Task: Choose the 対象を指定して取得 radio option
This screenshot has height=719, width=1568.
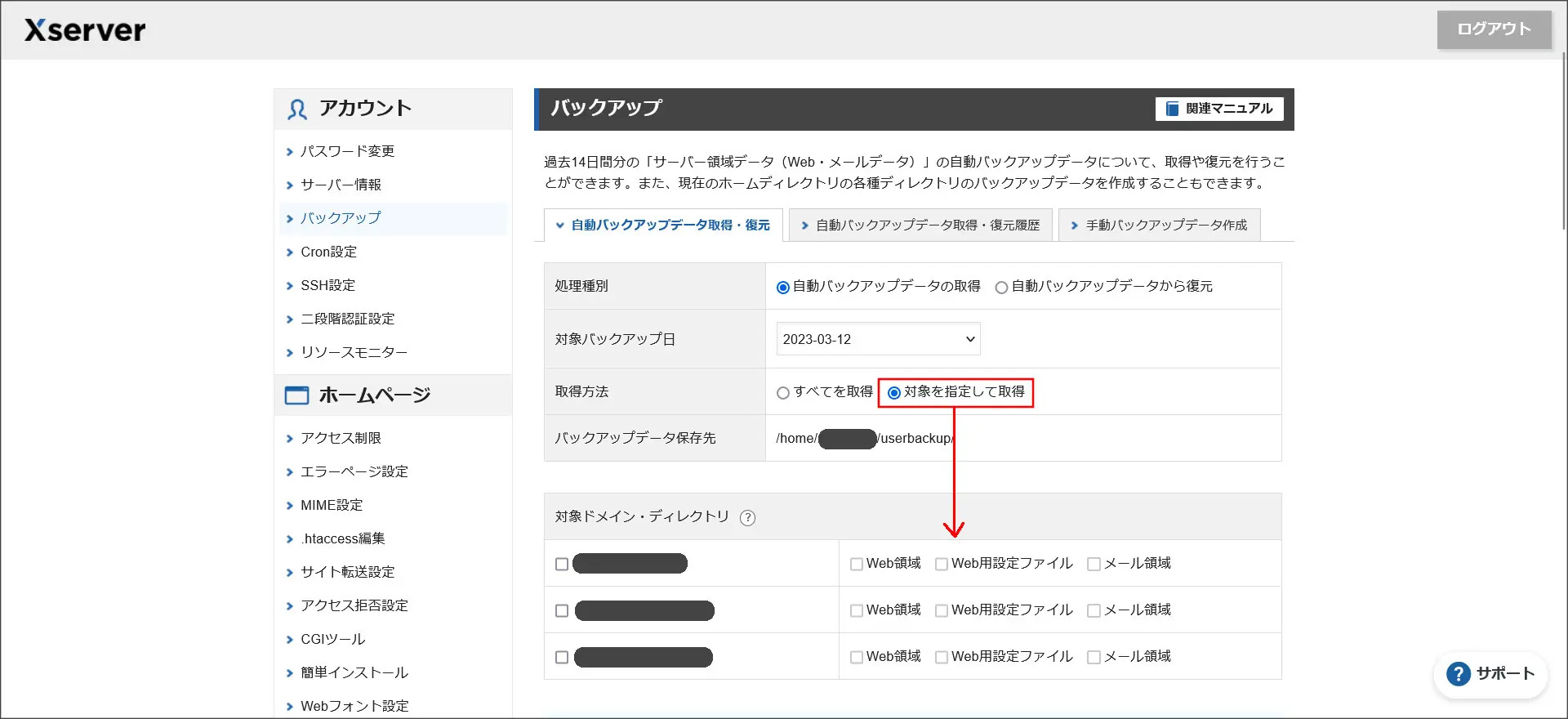Action: (894, 393)
